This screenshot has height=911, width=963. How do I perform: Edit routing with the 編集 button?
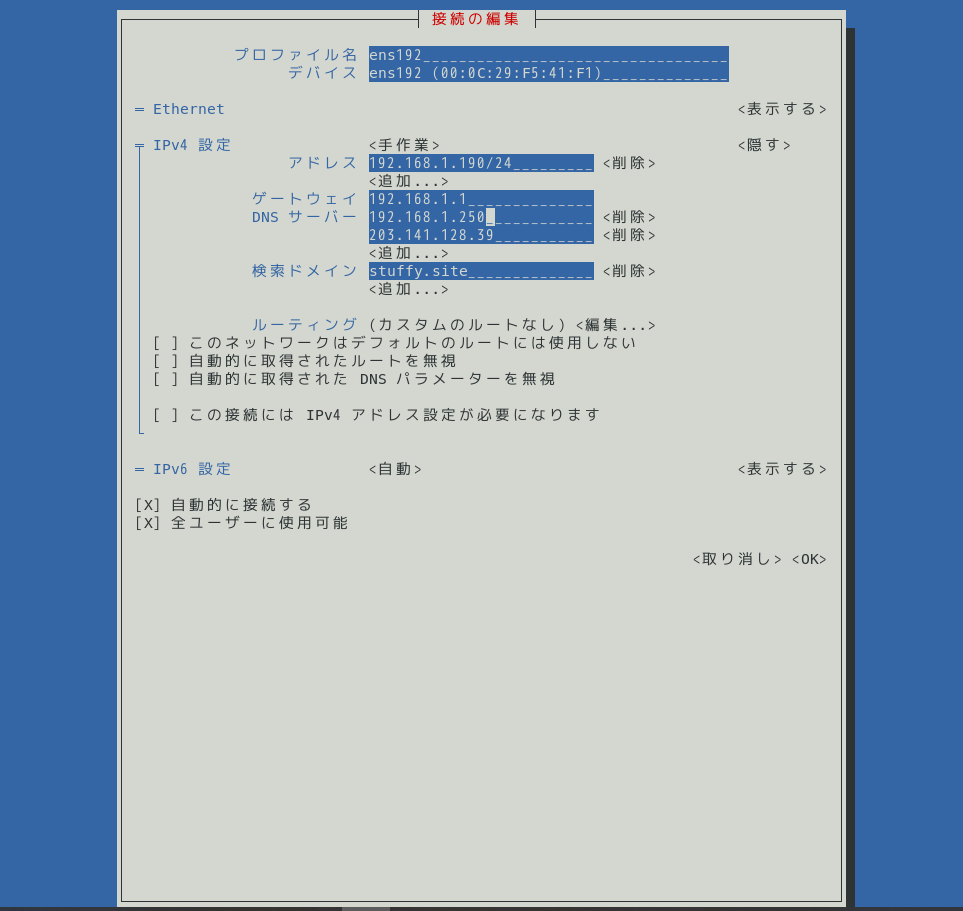click(x=615, y=325)
